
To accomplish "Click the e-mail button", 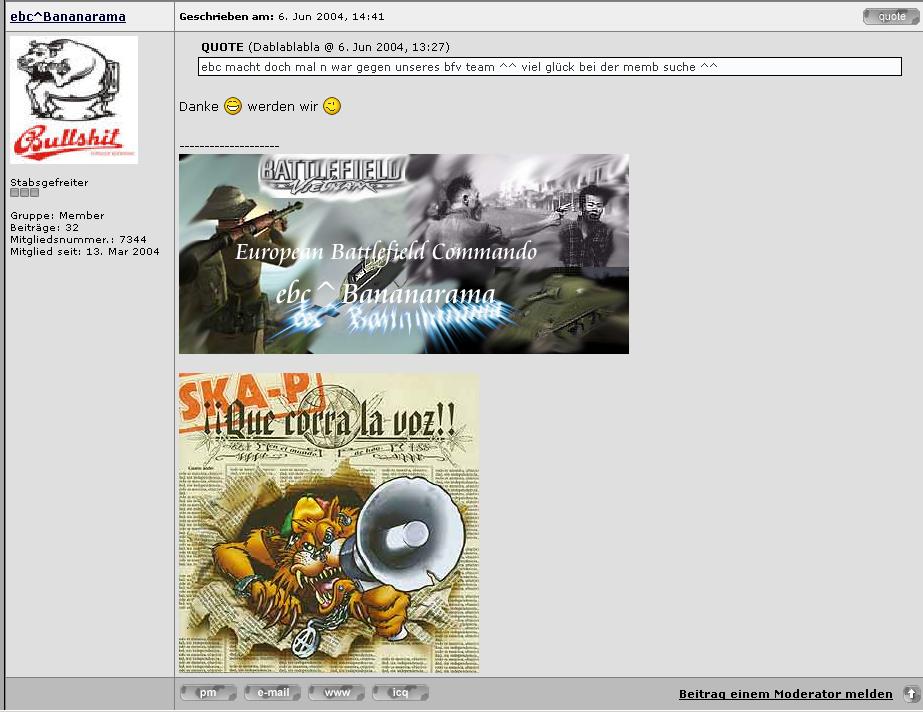I will 273,693.
